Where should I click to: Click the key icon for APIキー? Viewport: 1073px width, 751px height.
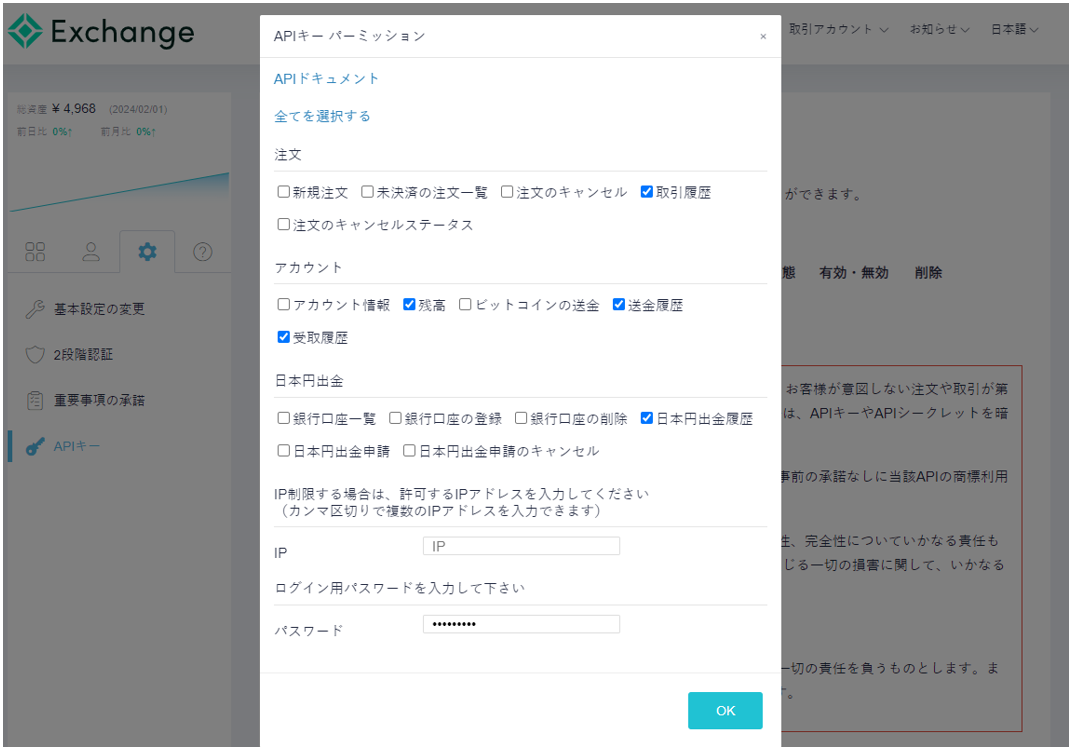pos(35,446)
